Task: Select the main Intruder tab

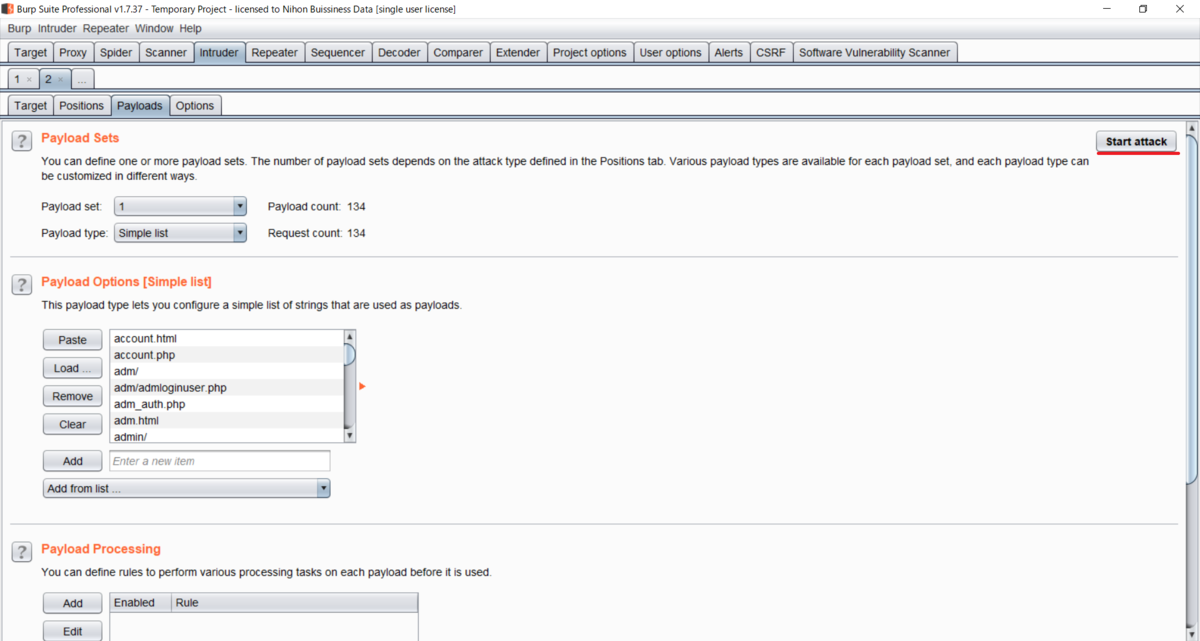Action: pyautogui.click(x=219, y=52)
